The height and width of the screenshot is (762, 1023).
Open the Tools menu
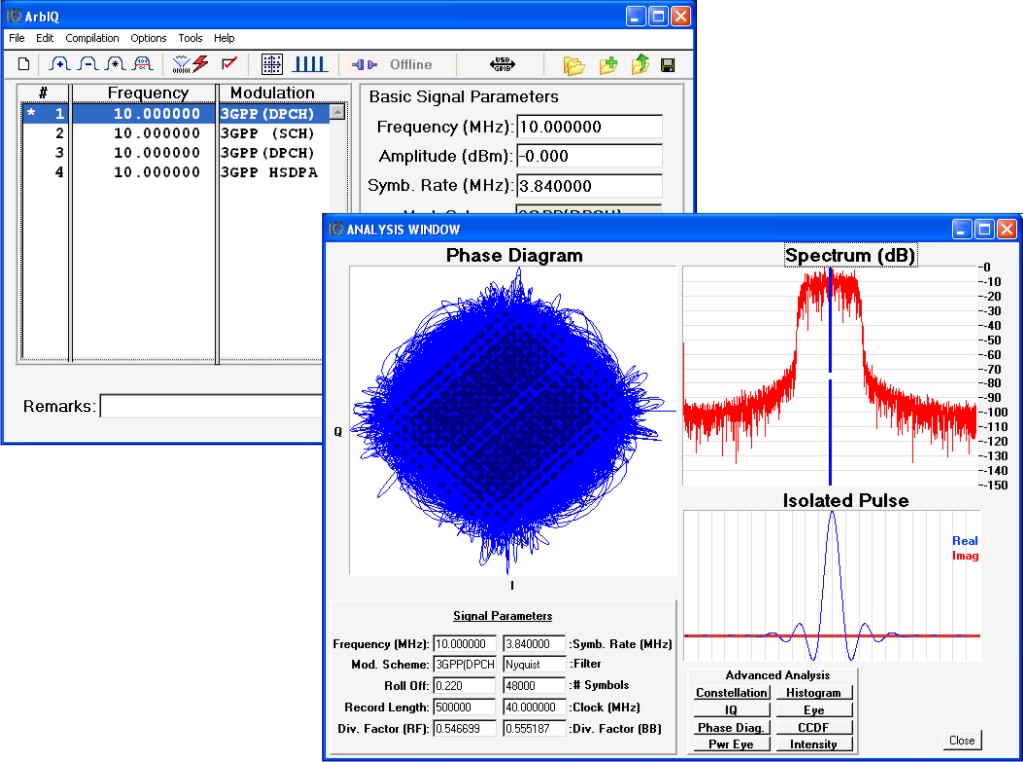click(x=190, y=38)
